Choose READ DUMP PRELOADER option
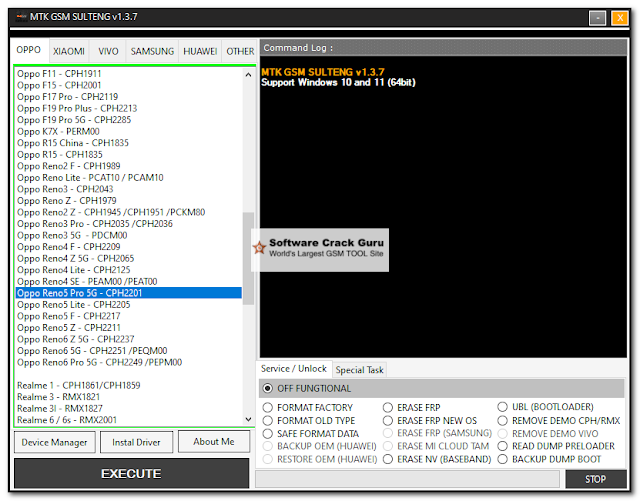640x501 pixels. pos(502,446)
